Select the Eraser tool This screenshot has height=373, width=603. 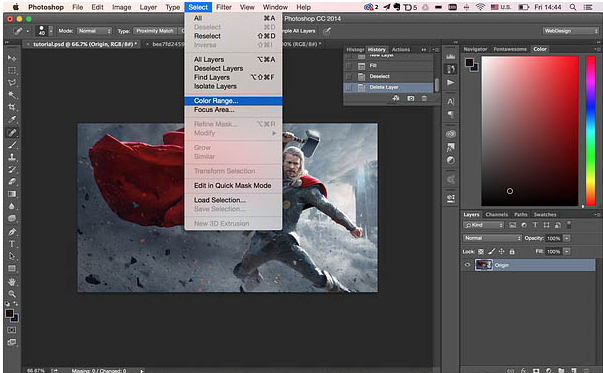tap(12, 182)
